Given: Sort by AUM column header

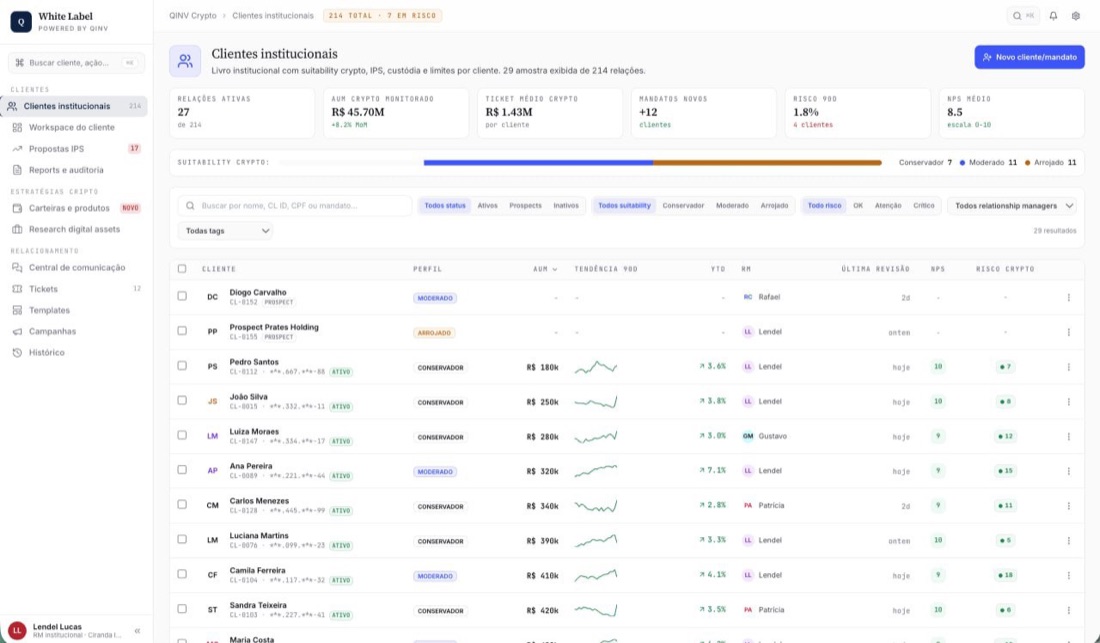Looking at the screenshot, I should tap(545, 269).
